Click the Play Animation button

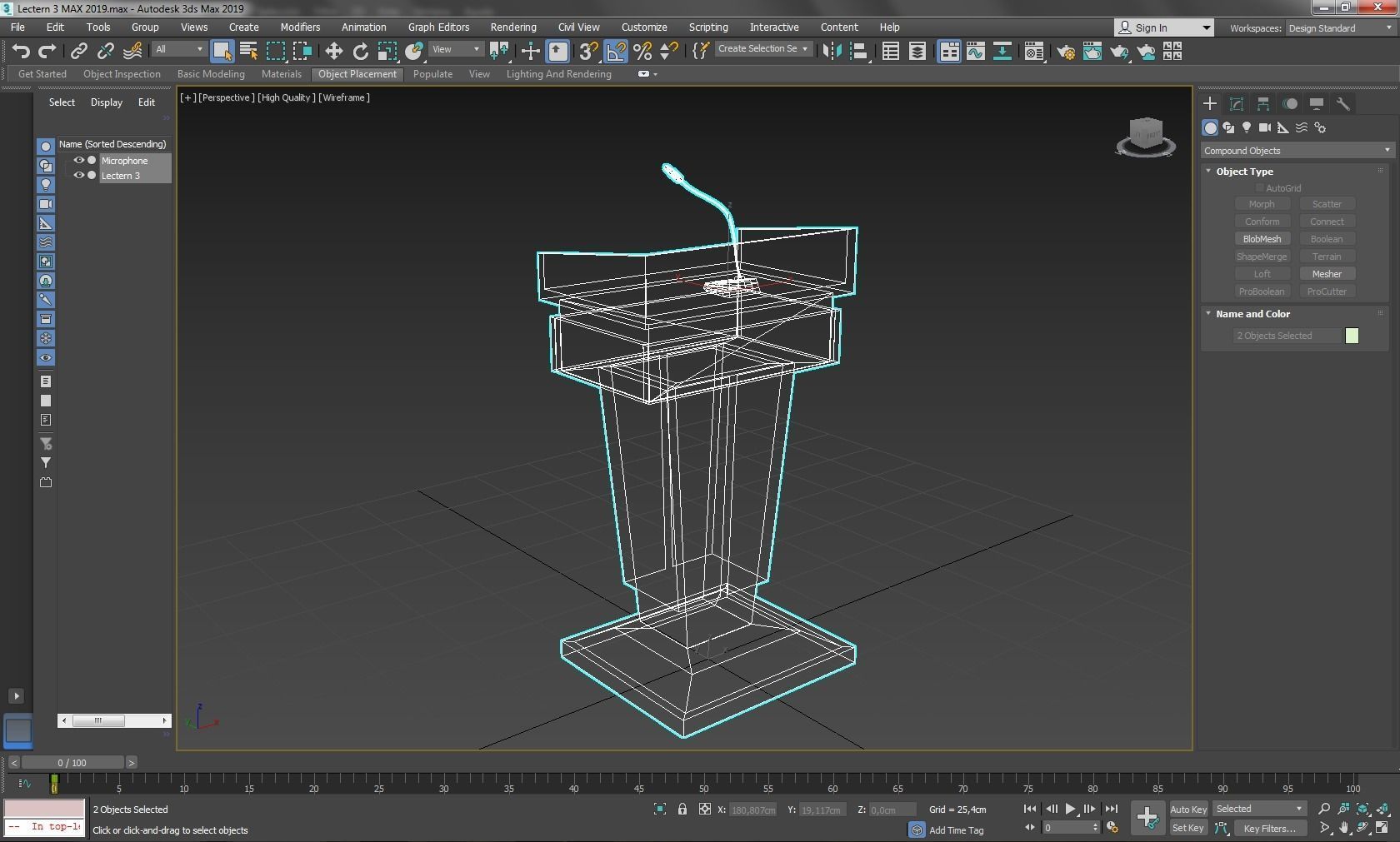point(1071,809)
